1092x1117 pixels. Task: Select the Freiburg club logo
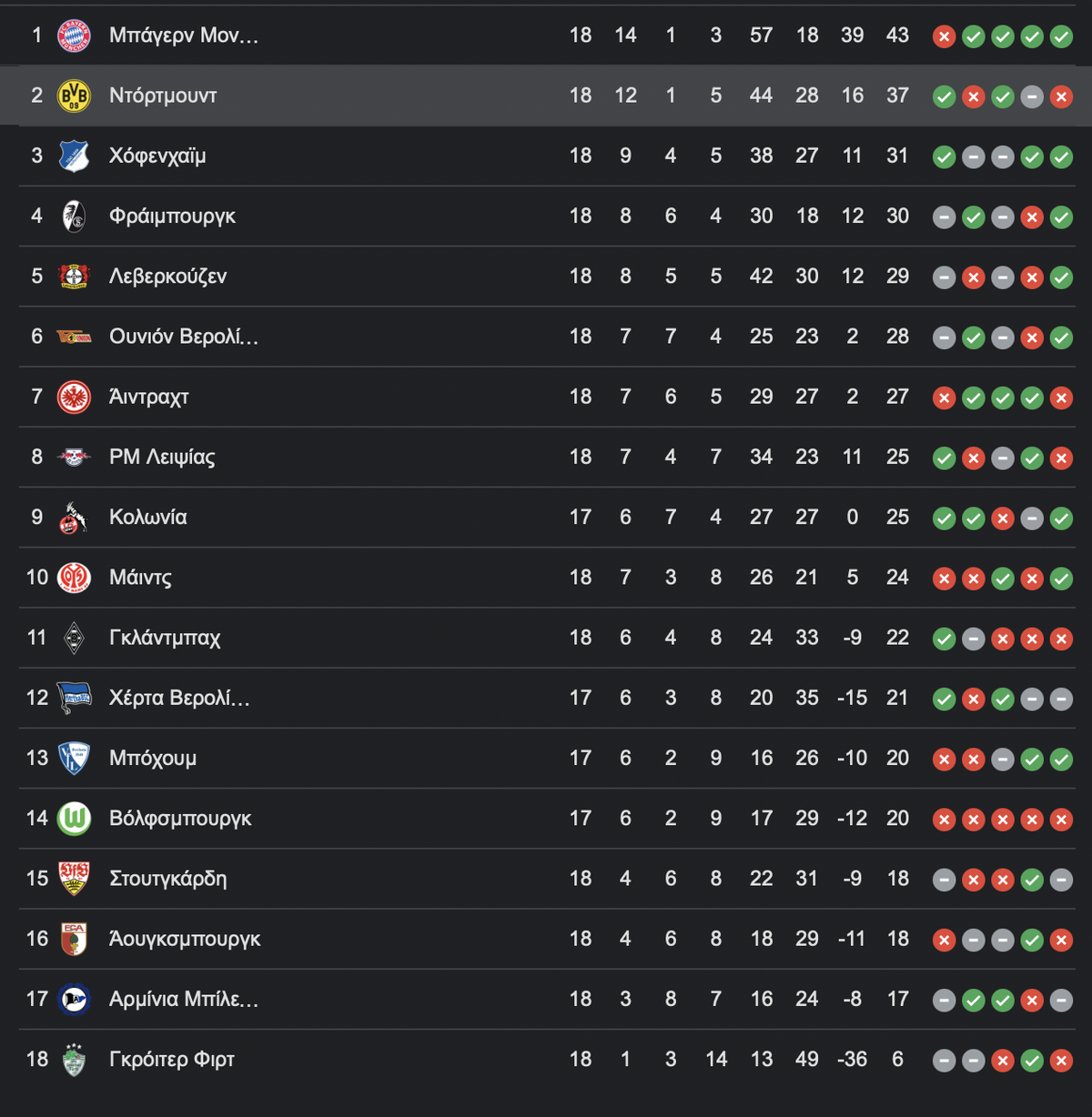74,216
